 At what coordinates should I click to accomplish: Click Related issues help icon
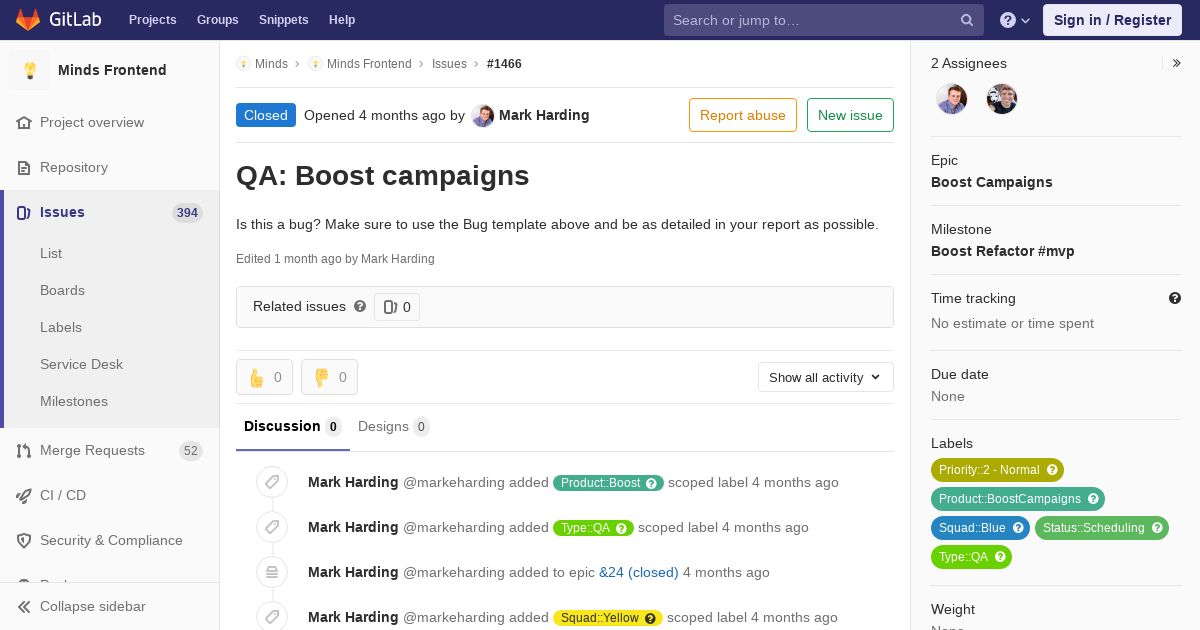click(x=360, y=306)
